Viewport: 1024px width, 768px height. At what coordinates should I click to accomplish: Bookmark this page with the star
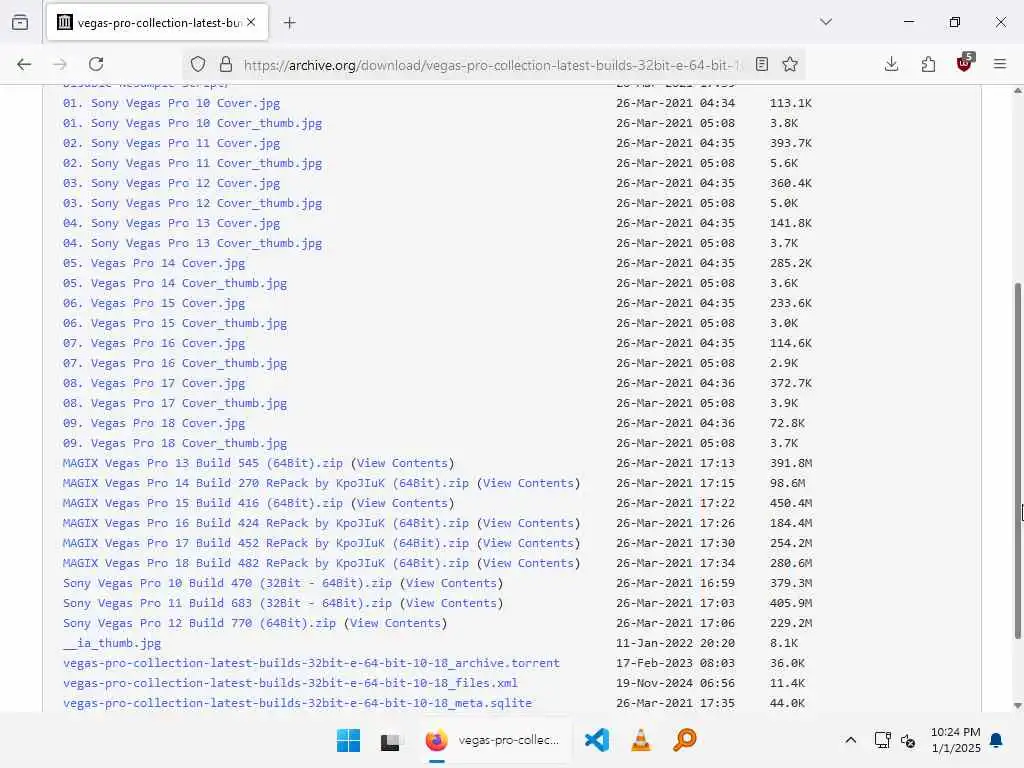[x=790, y=64]
